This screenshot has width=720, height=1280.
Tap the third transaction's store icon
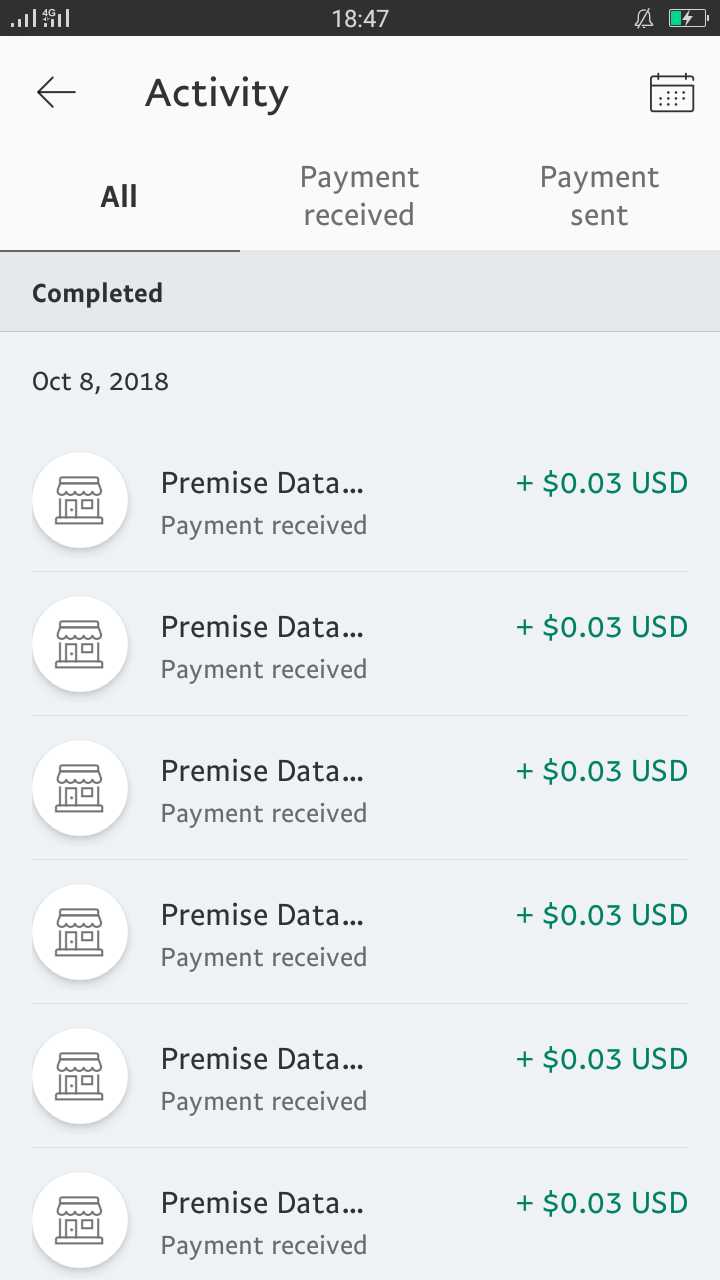80,788
